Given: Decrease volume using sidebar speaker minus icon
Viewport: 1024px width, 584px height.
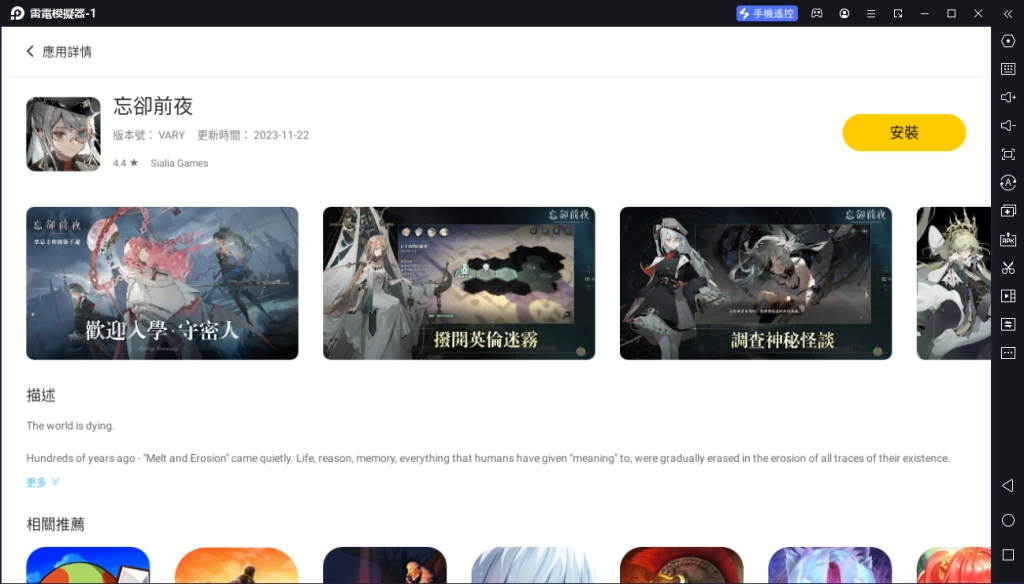Looking at the screenshot, I should click(1008, 125).
